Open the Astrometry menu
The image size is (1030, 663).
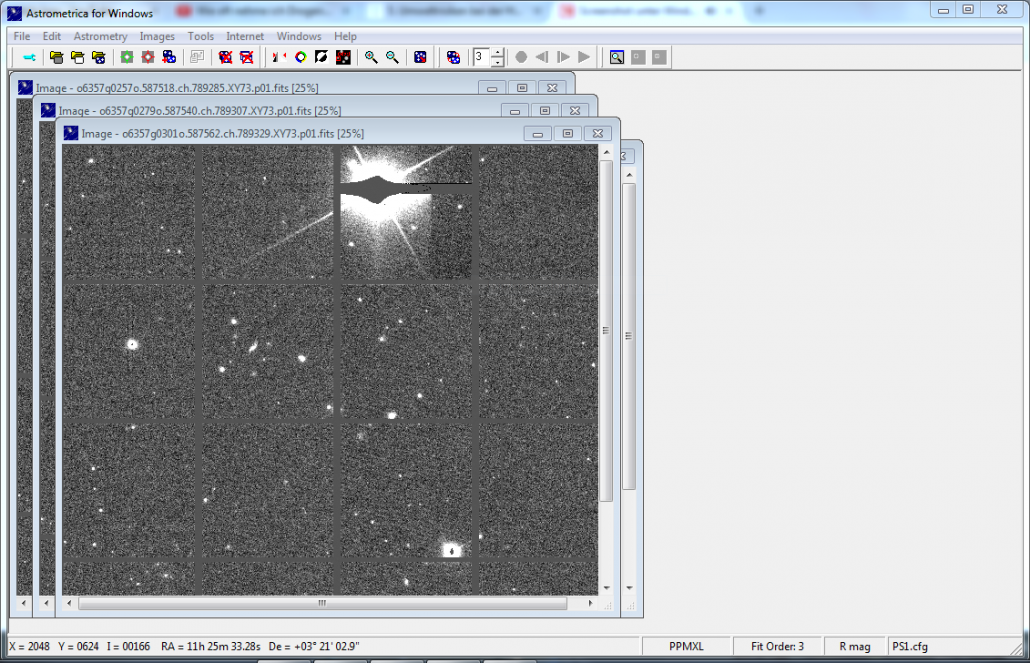100,36
